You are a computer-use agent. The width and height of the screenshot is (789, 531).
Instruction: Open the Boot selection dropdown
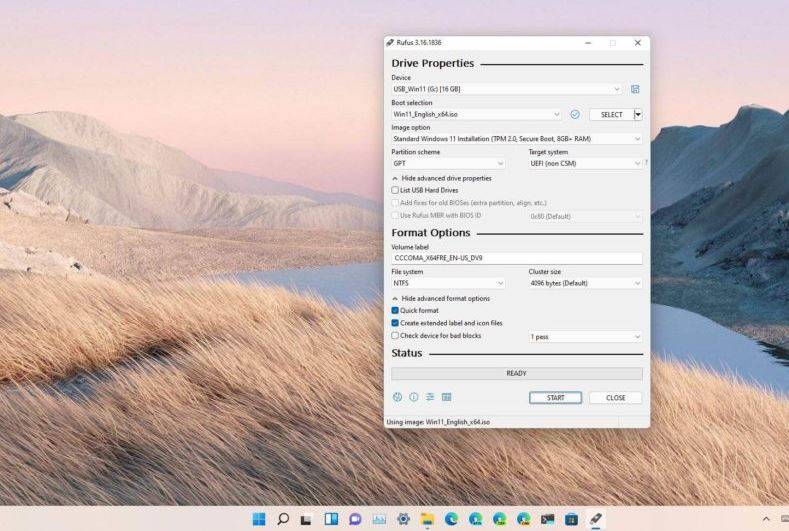477,114
